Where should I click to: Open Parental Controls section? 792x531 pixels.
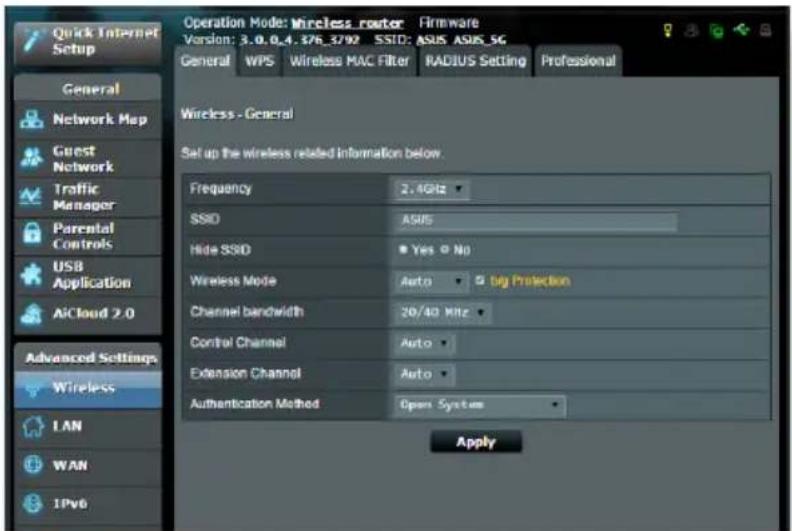[88, 235]
